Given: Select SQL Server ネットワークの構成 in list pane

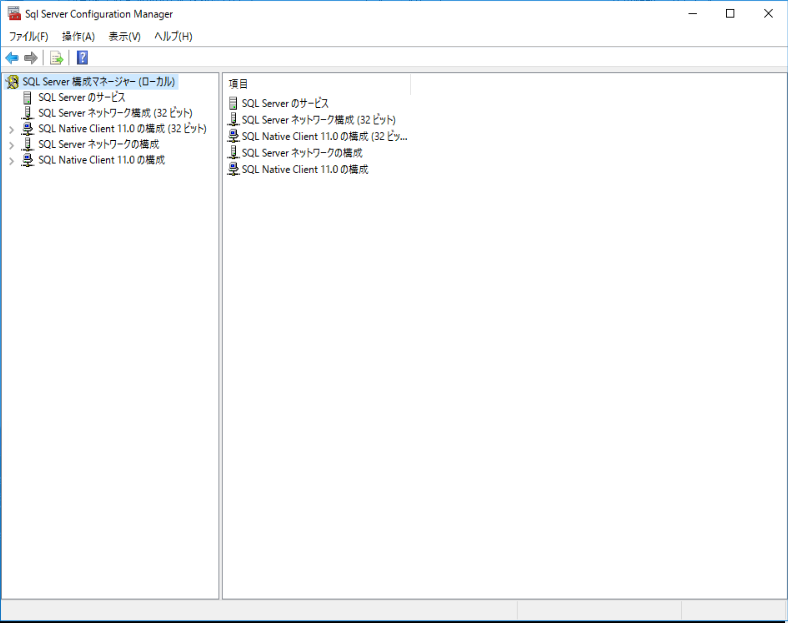Looking at the screenshot, I should pos(302,153).
